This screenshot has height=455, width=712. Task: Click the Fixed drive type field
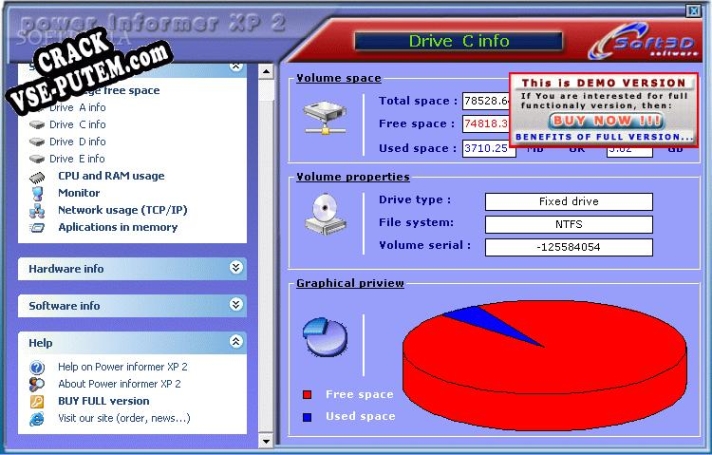coord(569,202)
